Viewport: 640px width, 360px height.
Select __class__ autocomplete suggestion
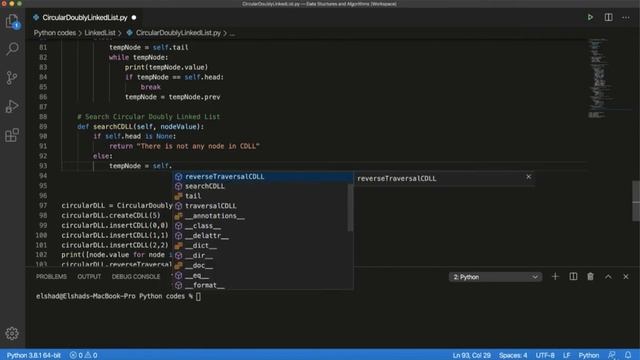(260, 226)
